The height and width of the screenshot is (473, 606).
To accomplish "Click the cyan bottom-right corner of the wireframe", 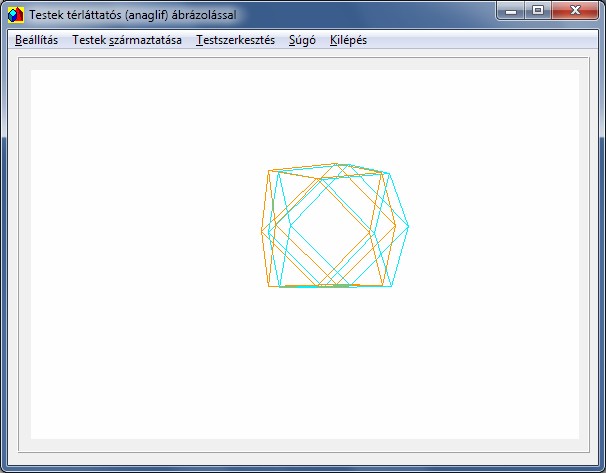I will (x=392, y=286).
